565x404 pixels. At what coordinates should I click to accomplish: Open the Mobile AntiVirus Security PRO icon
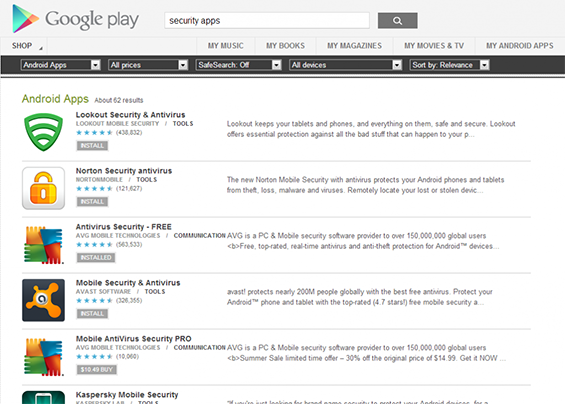coord(44,357)
